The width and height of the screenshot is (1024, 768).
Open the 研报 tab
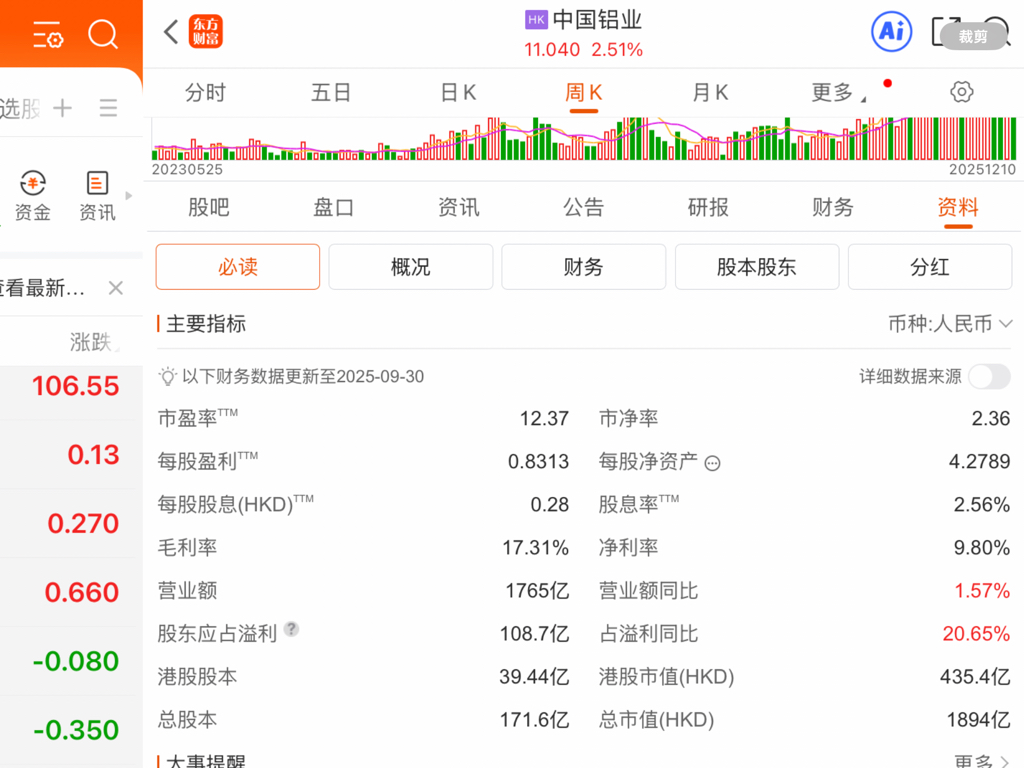point(708,208)
